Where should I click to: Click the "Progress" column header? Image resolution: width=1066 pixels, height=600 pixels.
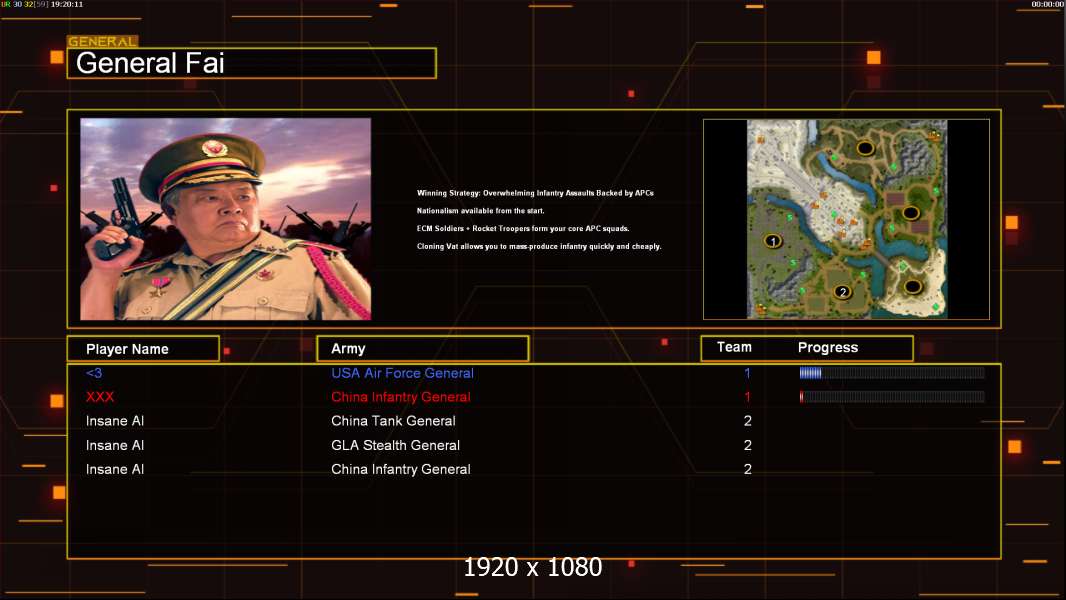[827, 347]
